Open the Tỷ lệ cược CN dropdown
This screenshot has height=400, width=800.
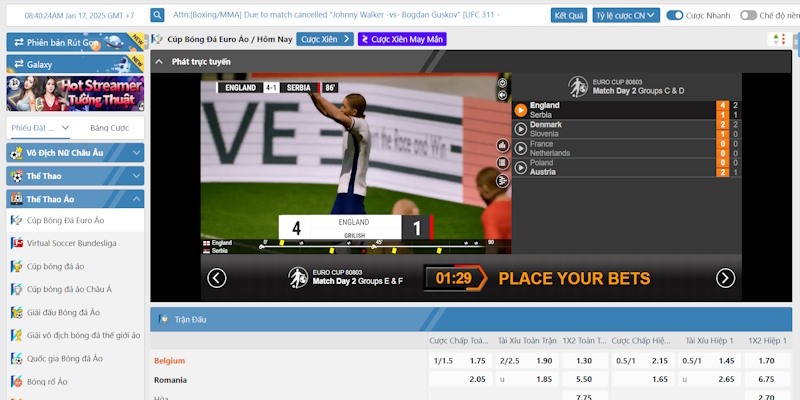tap(626, 15)
